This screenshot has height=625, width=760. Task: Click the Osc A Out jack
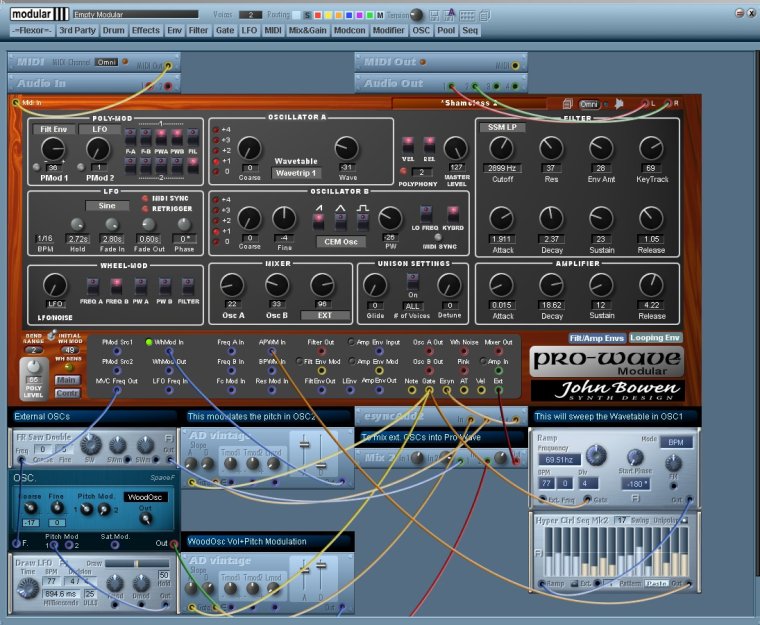pos(429,351)
